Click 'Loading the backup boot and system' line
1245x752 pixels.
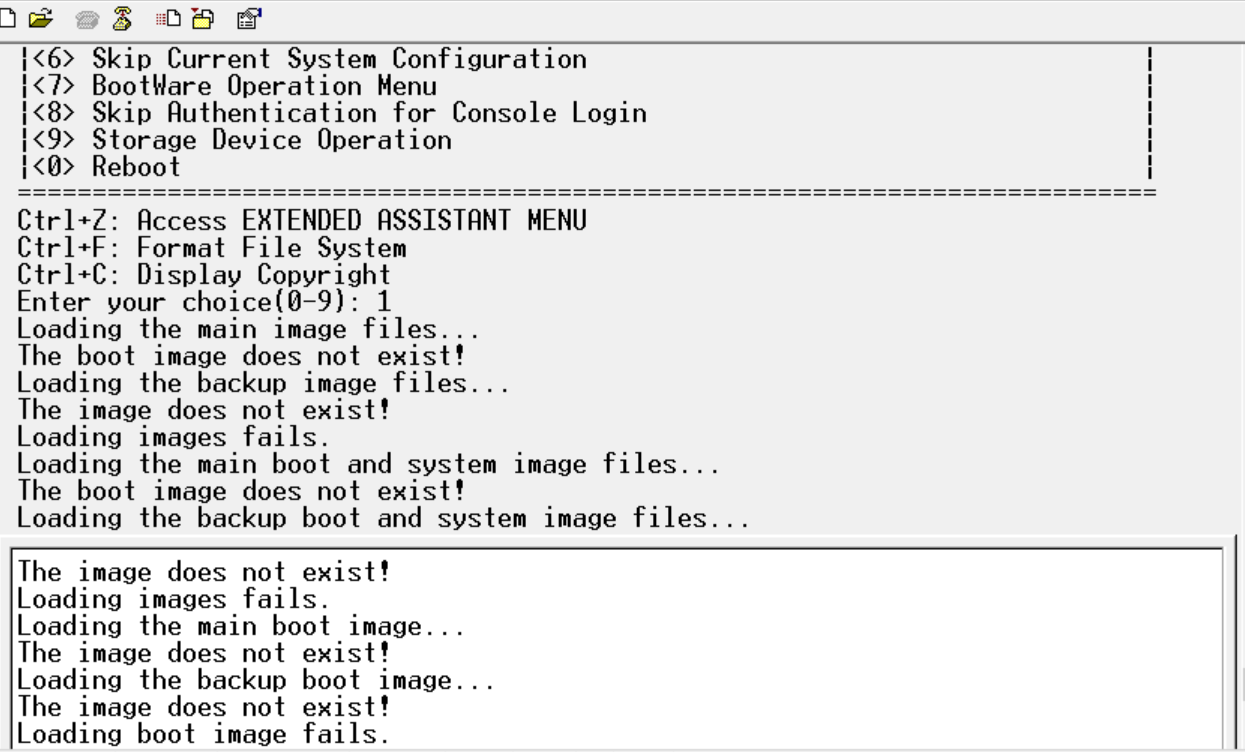383,518
